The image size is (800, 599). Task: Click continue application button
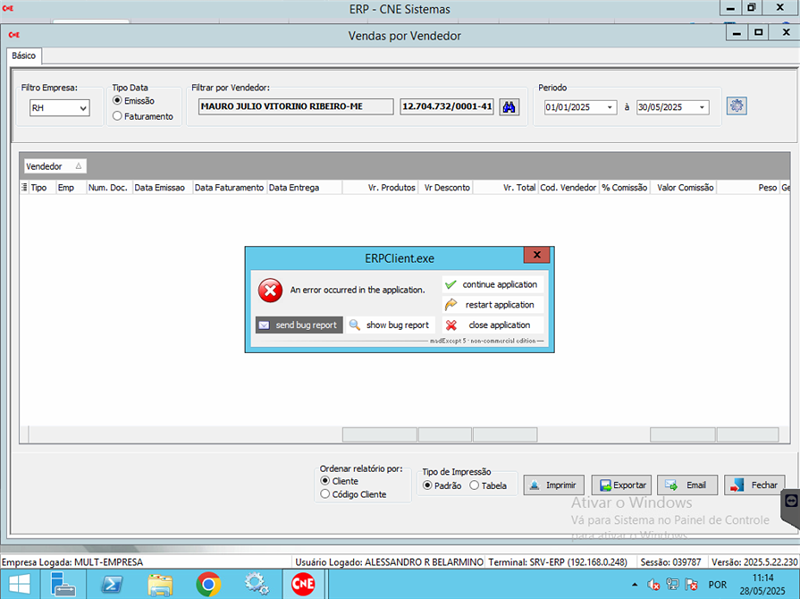pos(492,285)
